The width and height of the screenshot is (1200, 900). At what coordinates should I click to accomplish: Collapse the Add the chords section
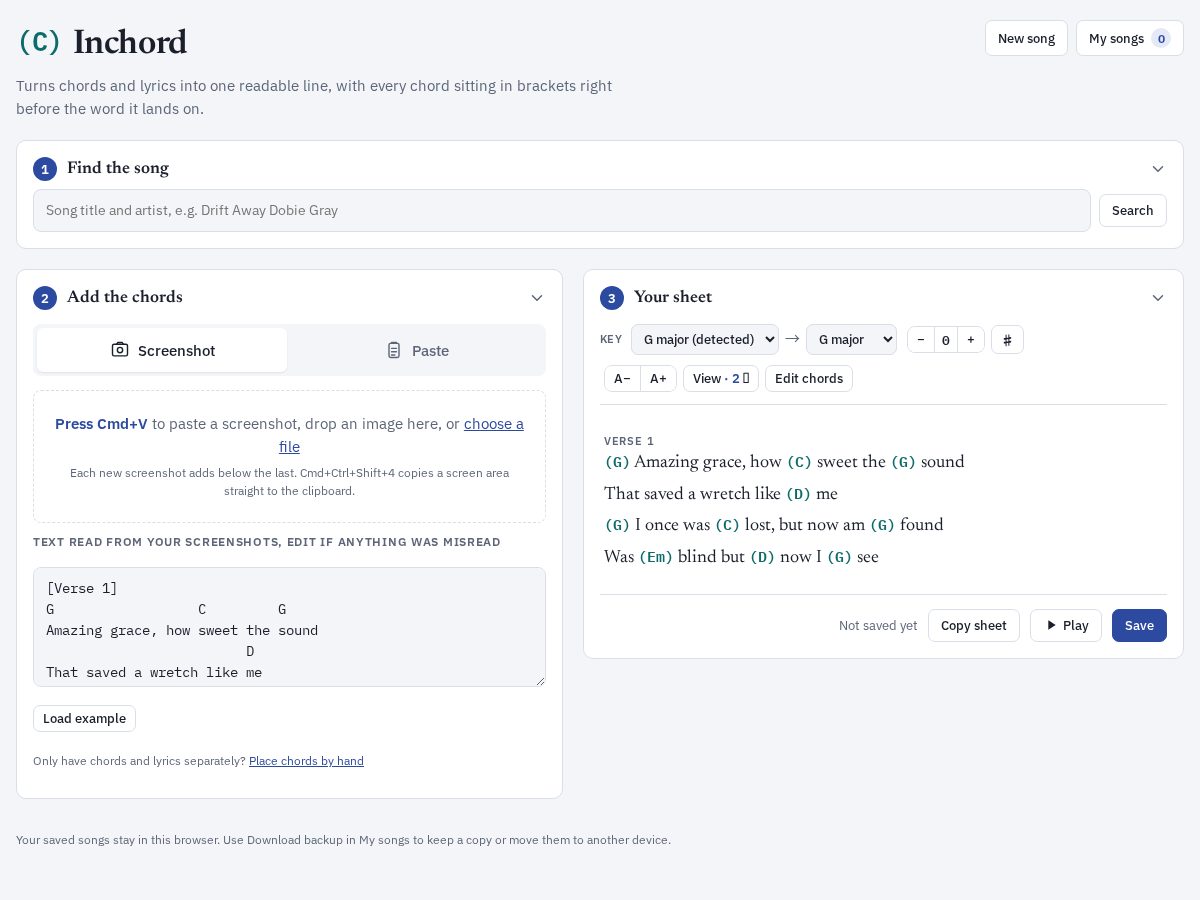coord(537,298)
